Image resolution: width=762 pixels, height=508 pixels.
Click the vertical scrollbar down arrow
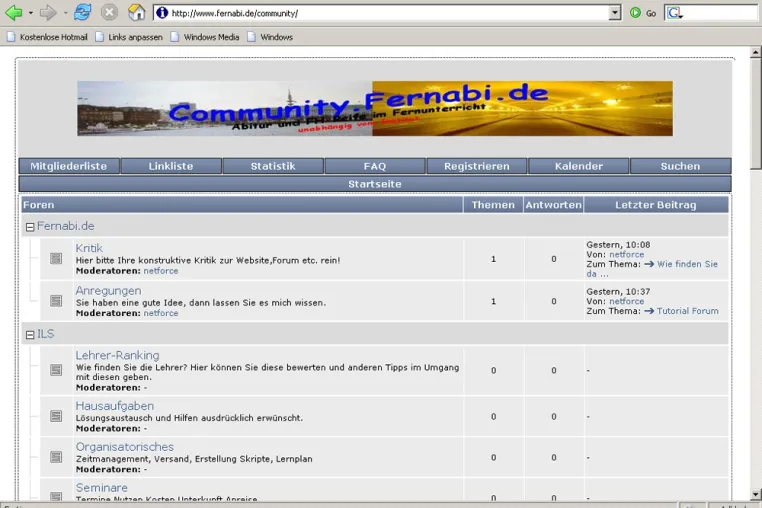[756, 494]
